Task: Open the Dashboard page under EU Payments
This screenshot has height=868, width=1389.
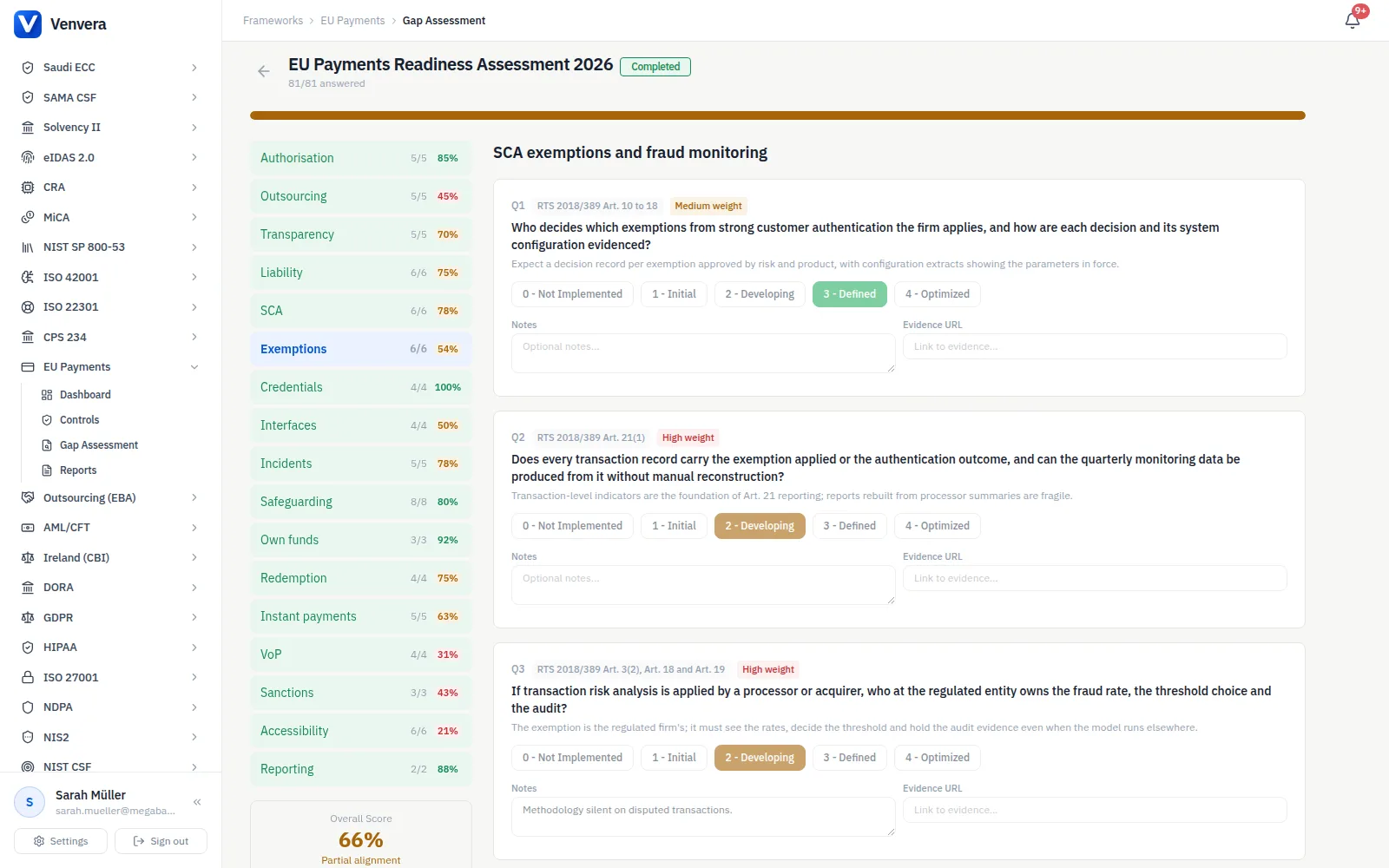Action: pos(85,395)
